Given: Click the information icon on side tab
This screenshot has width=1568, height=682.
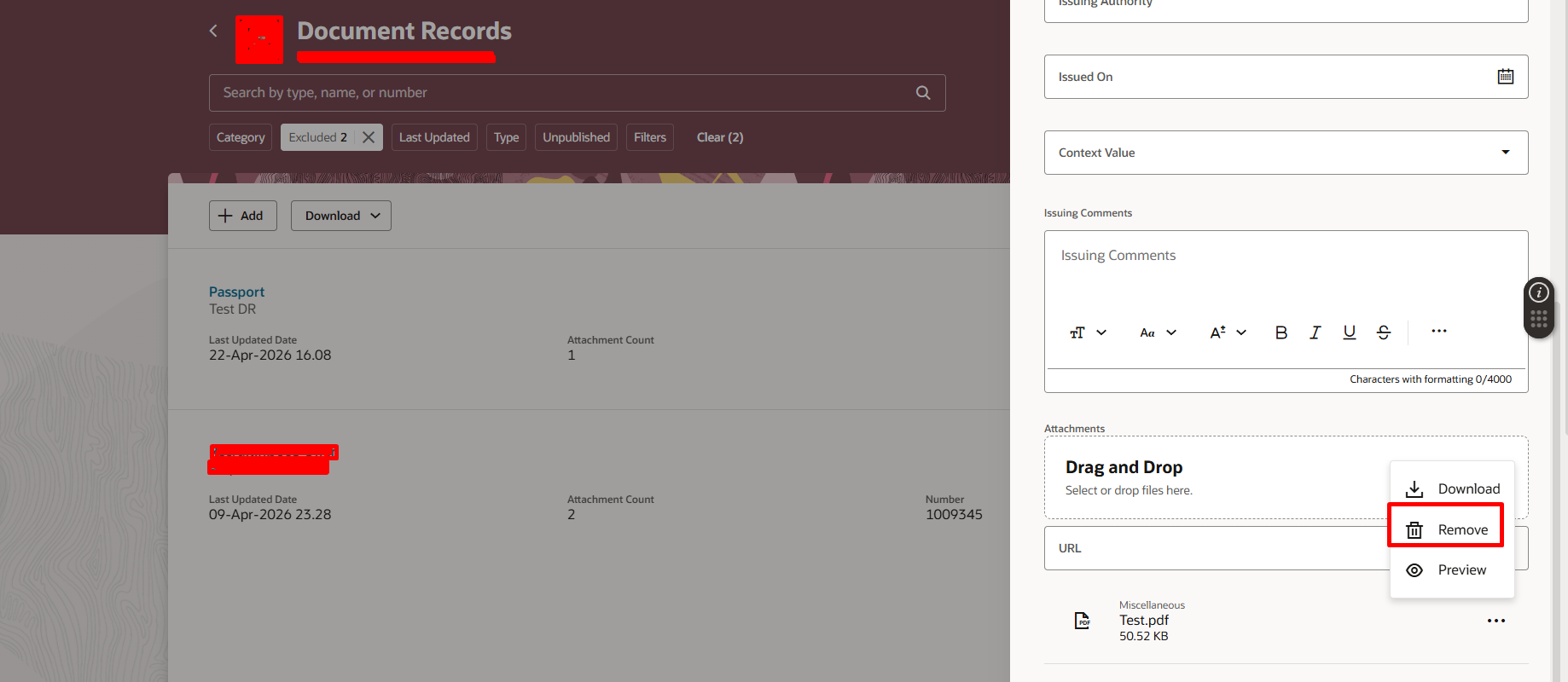Looking at the screenshot, I should [x=1539, y=292].
